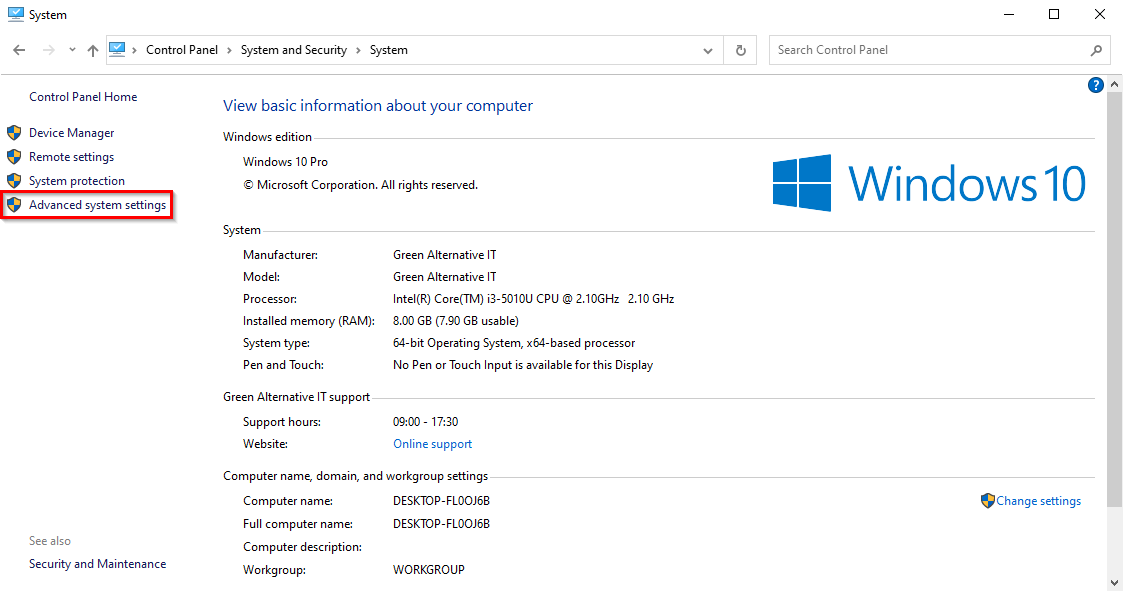Click the support hours 09:00 - 17:30
Image resolution: width=1123 pixels, height=591 pixels.
pos(425,422)
